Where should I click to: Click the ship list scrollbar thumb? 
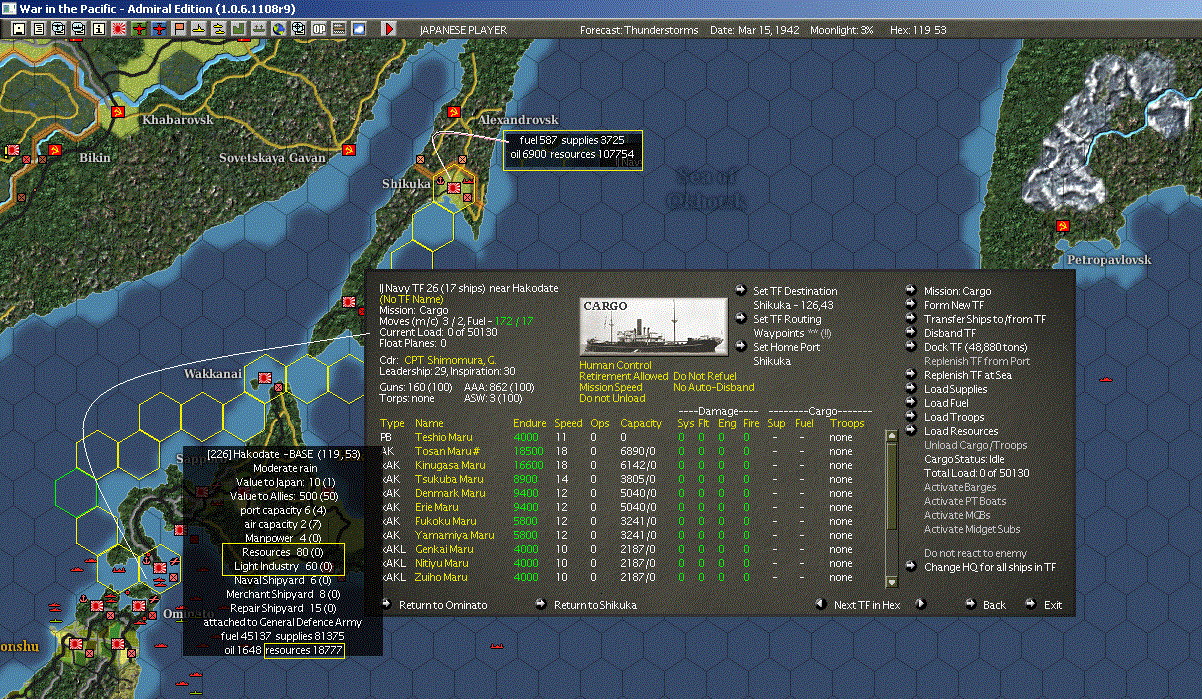coord(892,487)
